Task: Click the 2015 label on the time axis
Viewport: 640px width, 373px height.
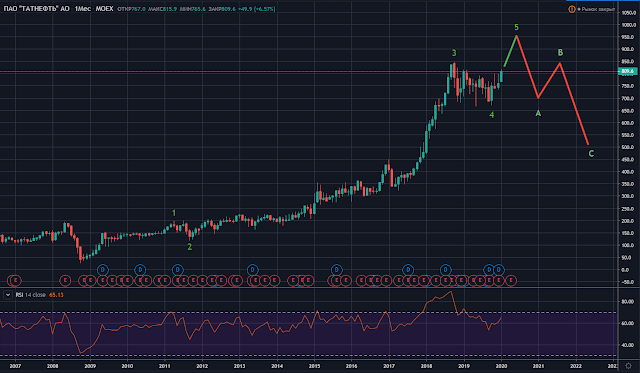Action: tap(314, 366)
